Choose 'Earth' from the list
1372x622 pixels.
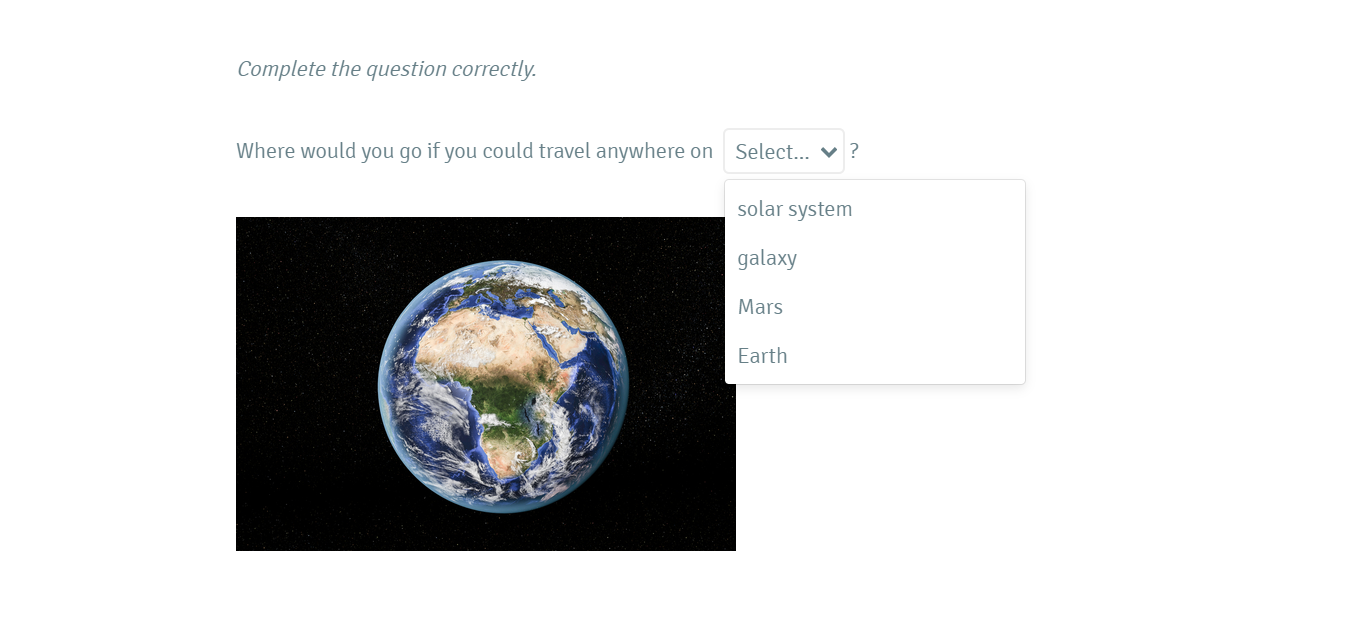(762, 355)
